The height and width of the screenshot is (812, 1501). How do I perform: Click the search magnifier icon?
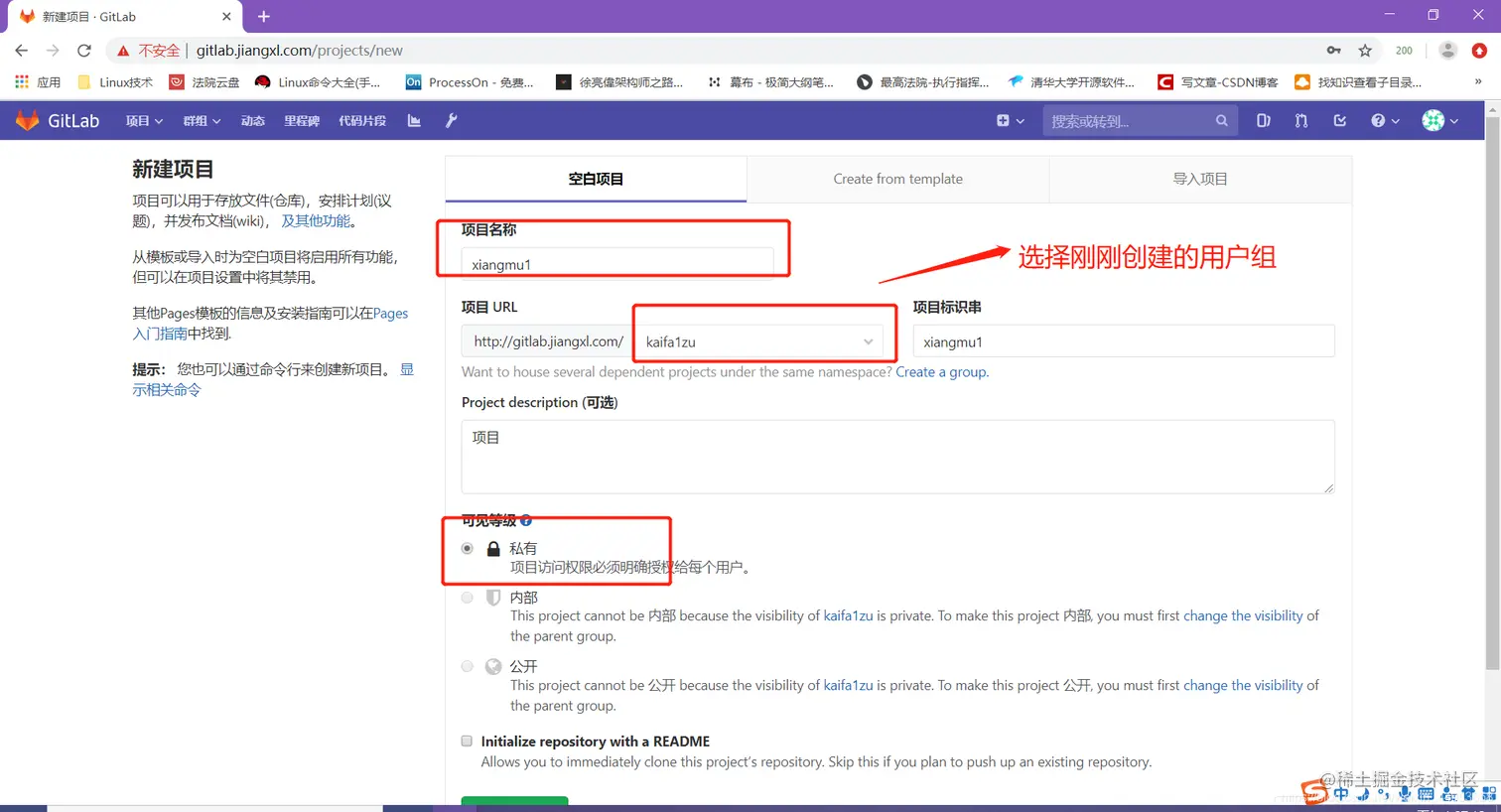point(1221,120)
